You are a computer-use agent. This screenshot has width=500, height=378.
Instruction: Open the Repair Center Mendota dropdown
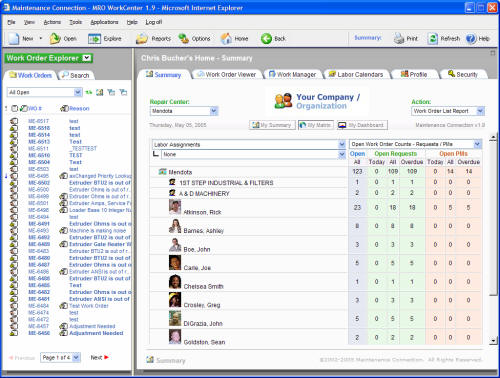214,111
